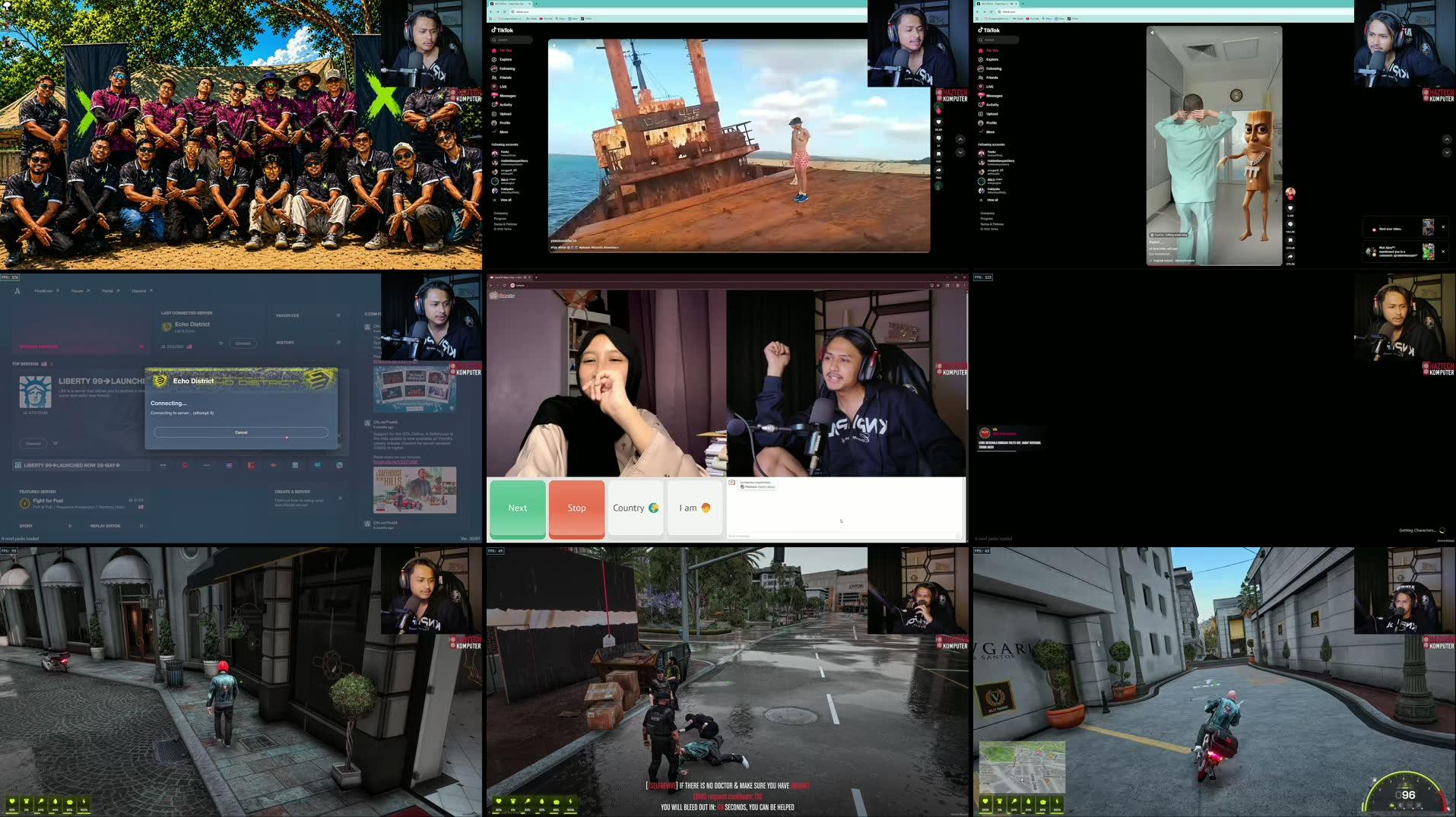
Task: Open Friends in shipwreck-video TikTok sidebar
Action: (x=503, y=78)
